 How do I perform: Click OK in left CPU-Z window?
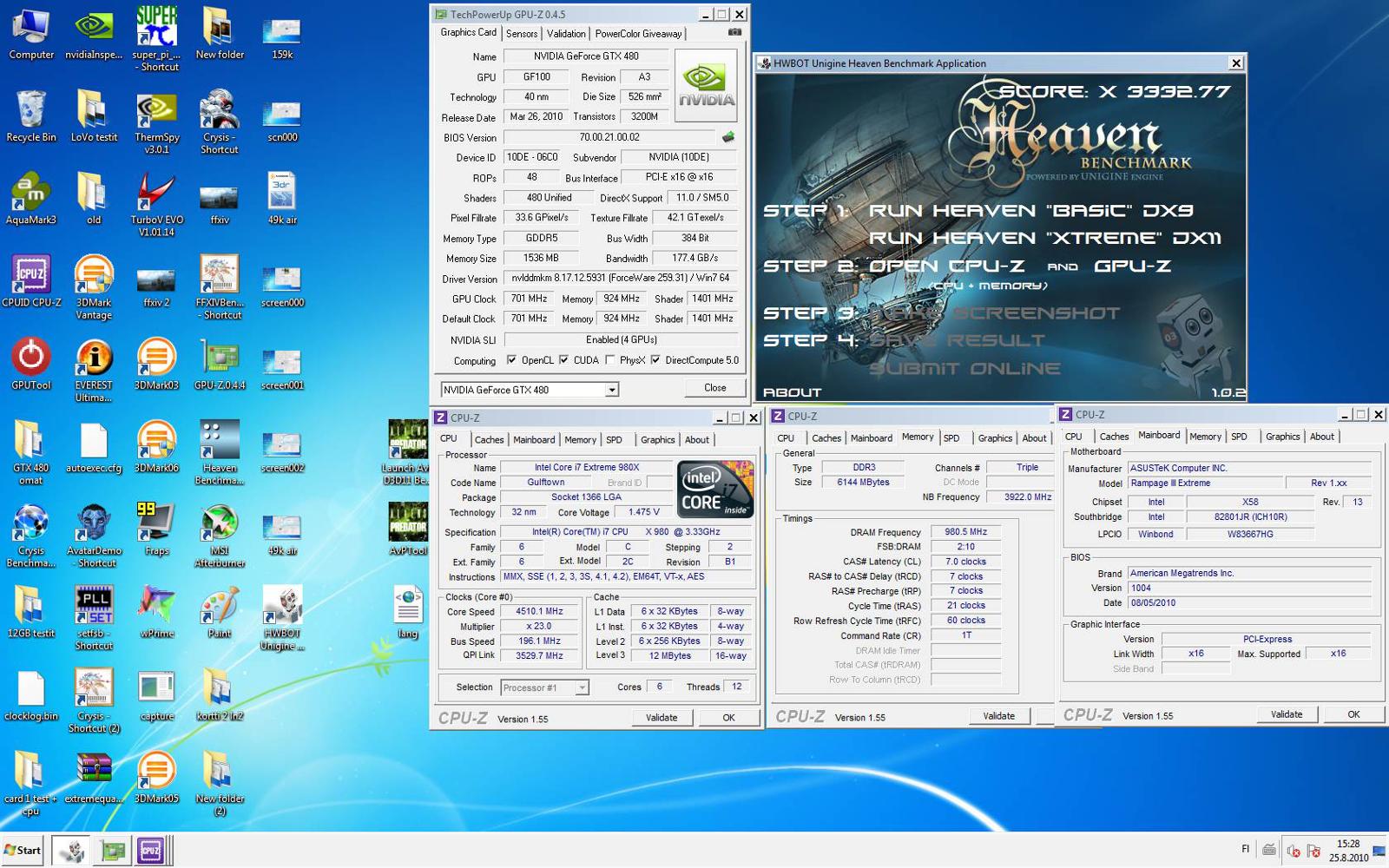point(728,717)
